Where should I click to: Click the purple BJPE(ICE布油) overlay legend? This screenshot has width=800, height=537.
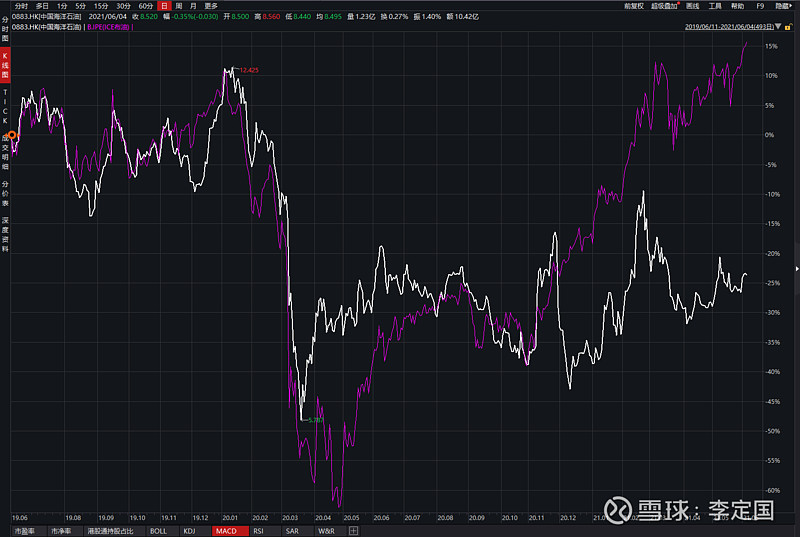coord(108,27)
